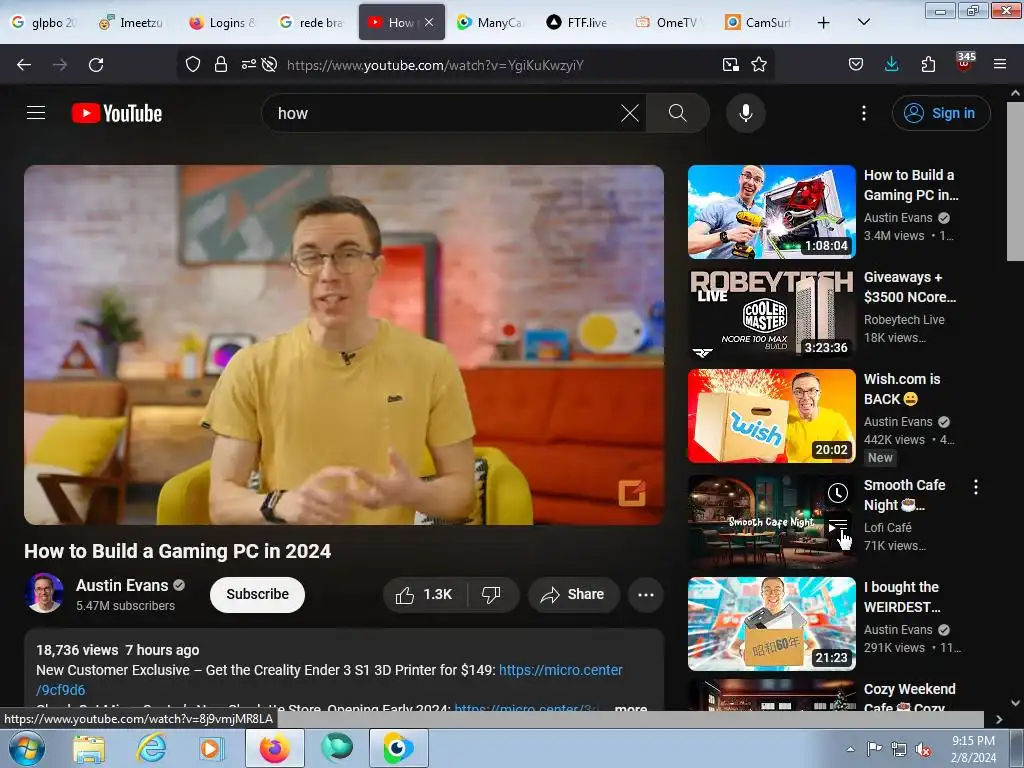The height and width of the screenshot is (768, 1024).
Task: Click the video info card icon
Action: (632, 493)
